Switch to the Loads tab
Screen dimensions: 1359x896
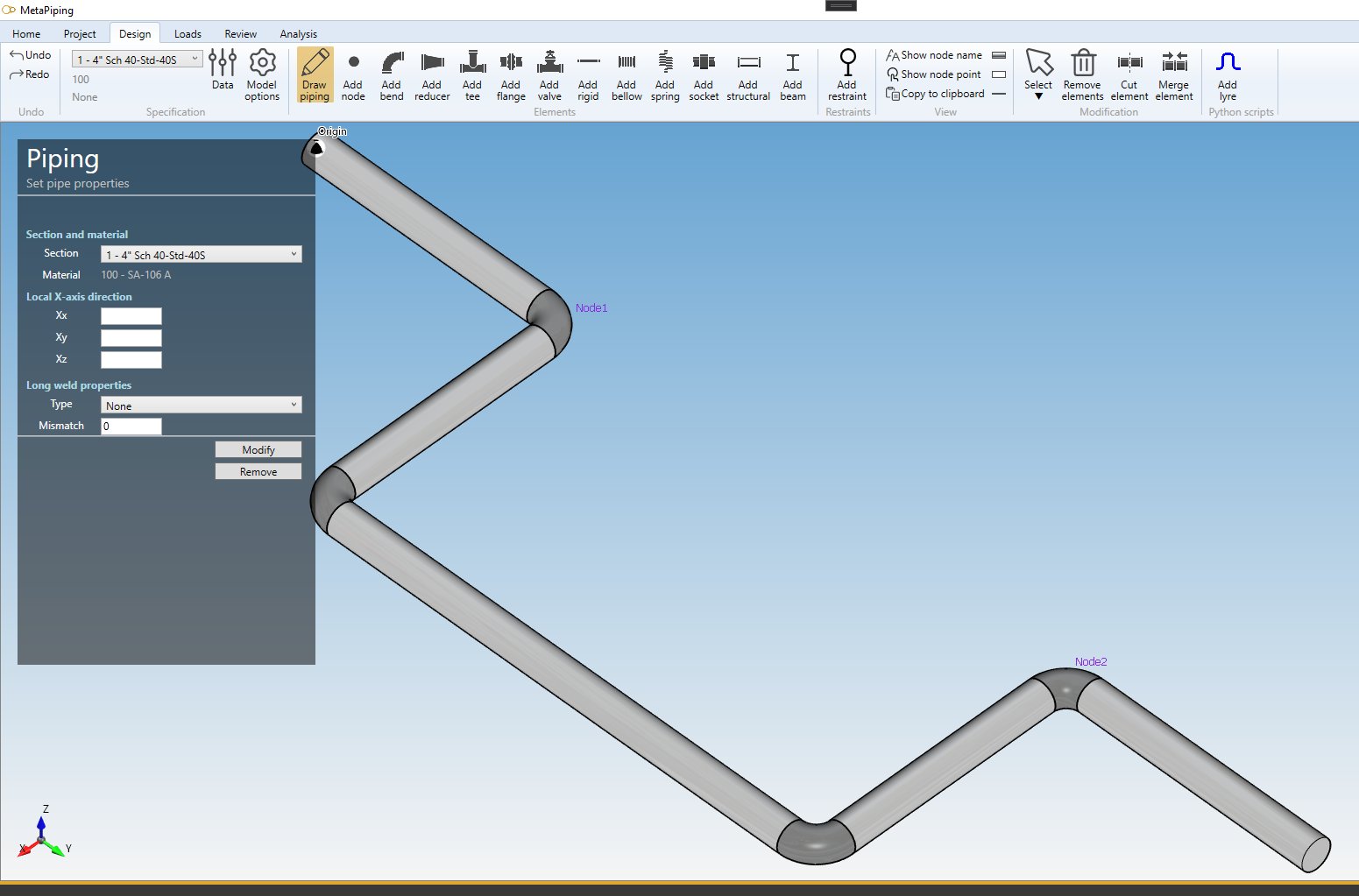[x=188, y=34]
